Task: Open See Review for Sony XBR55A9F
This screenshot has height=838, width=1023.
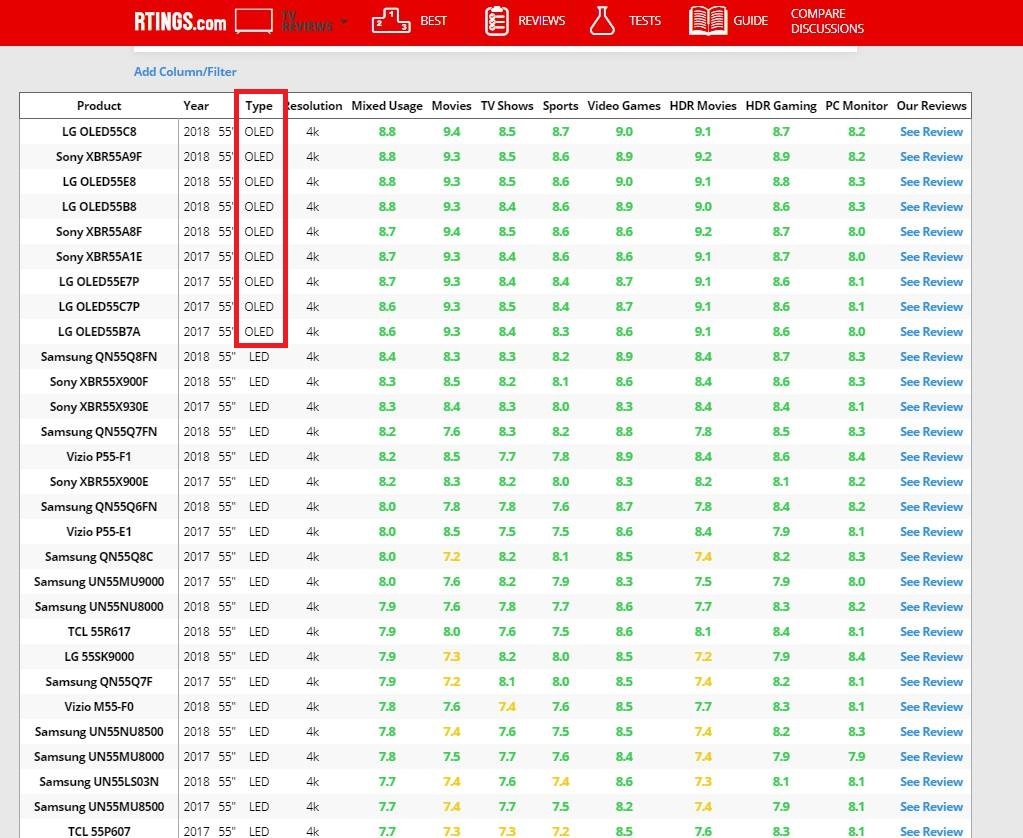Action: point(932,157)
